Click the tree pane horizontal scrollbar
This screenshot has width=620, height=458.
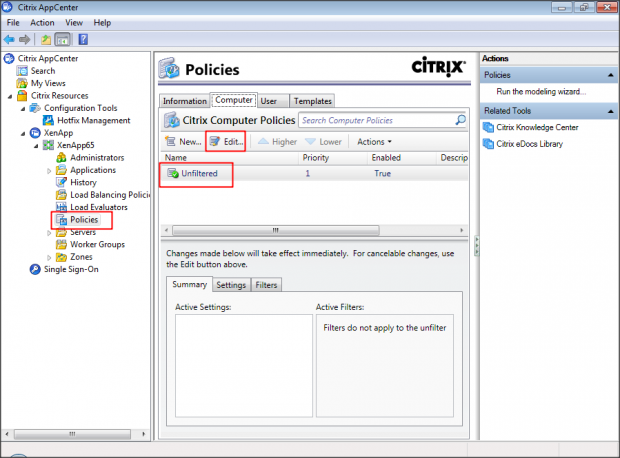(72, 434)
